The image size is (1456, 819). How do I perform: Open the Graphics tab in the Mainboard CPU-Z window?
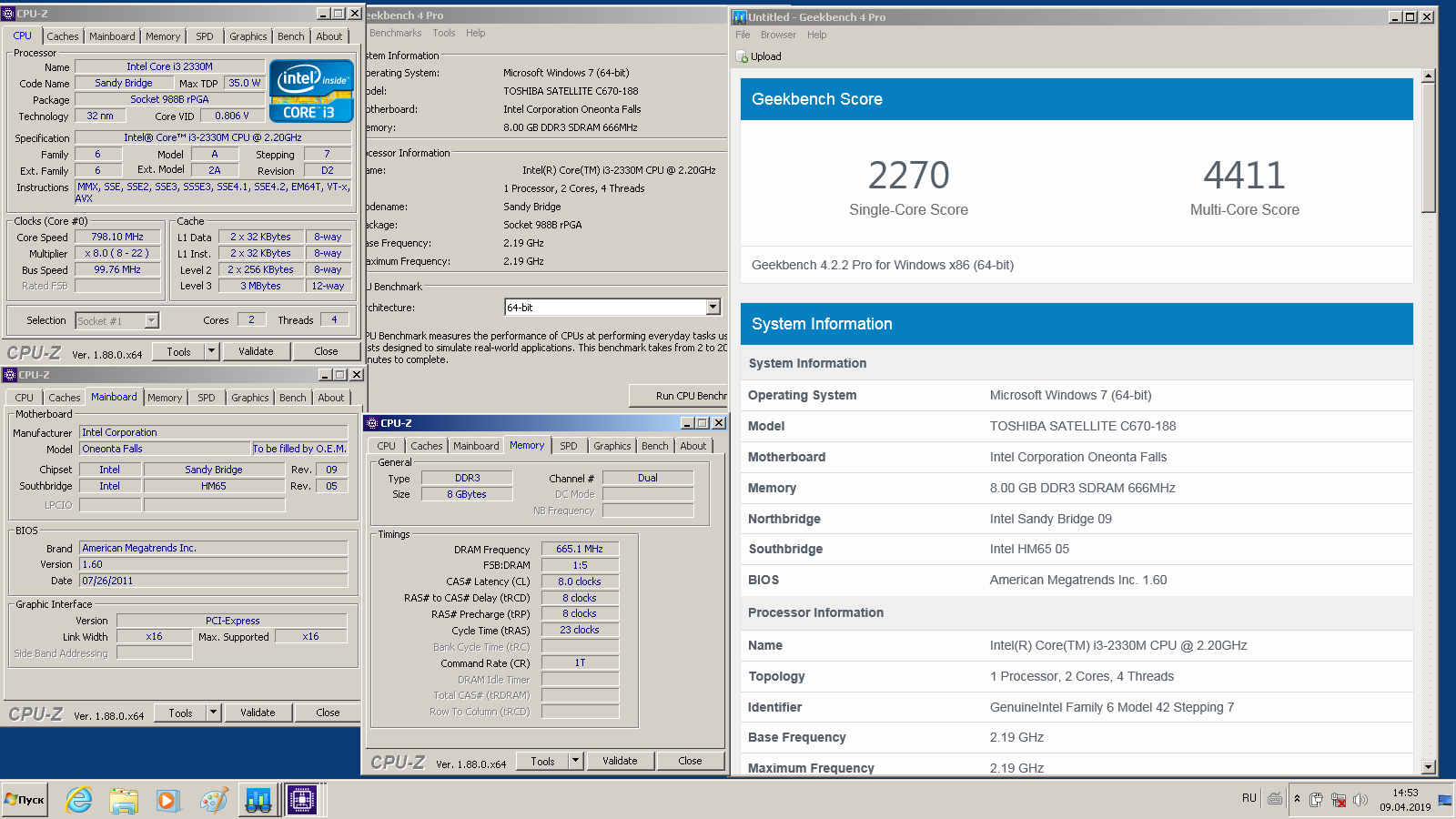coord(250,398)
